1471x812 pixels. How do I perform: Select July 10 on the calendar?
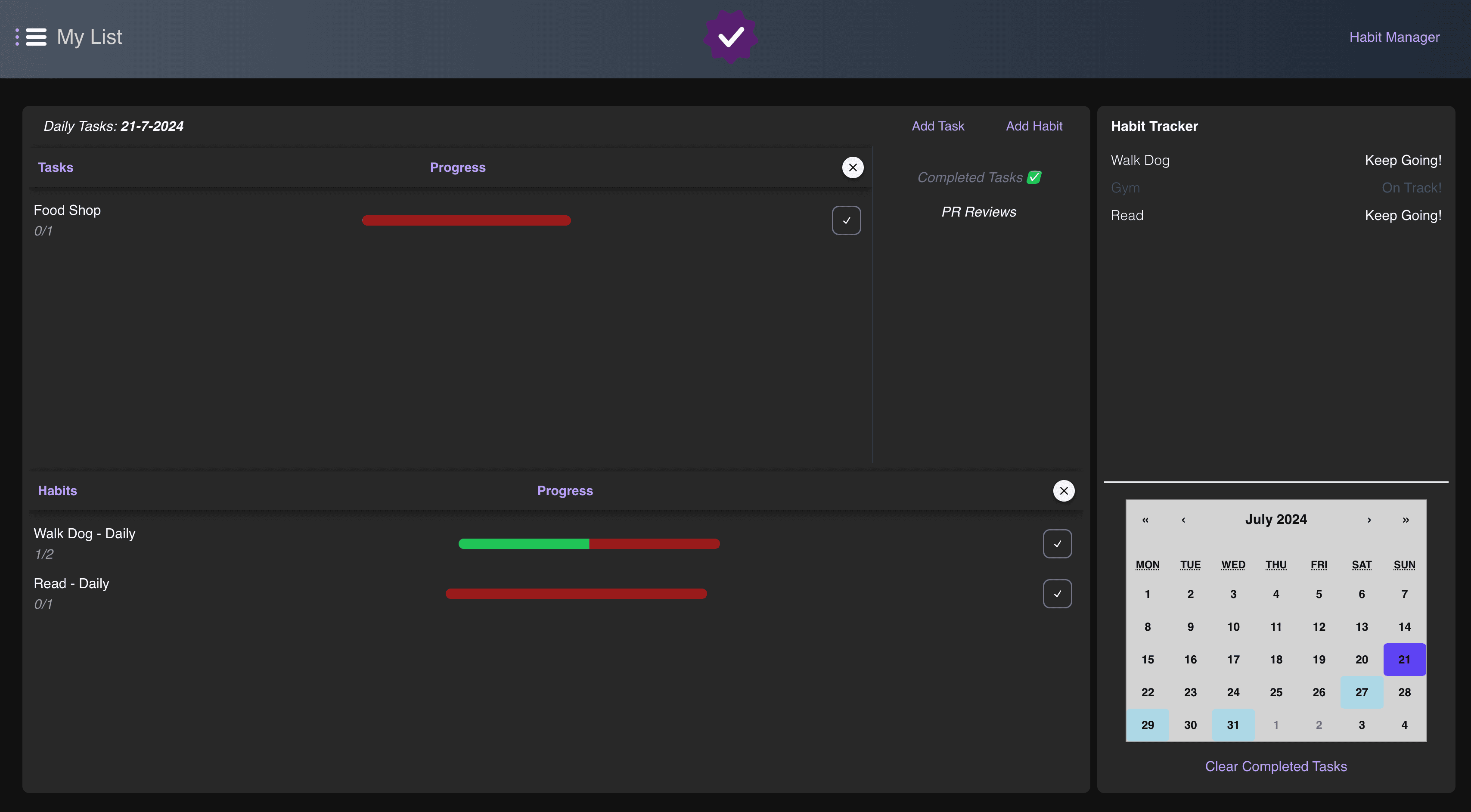(x=1233, y=627)
